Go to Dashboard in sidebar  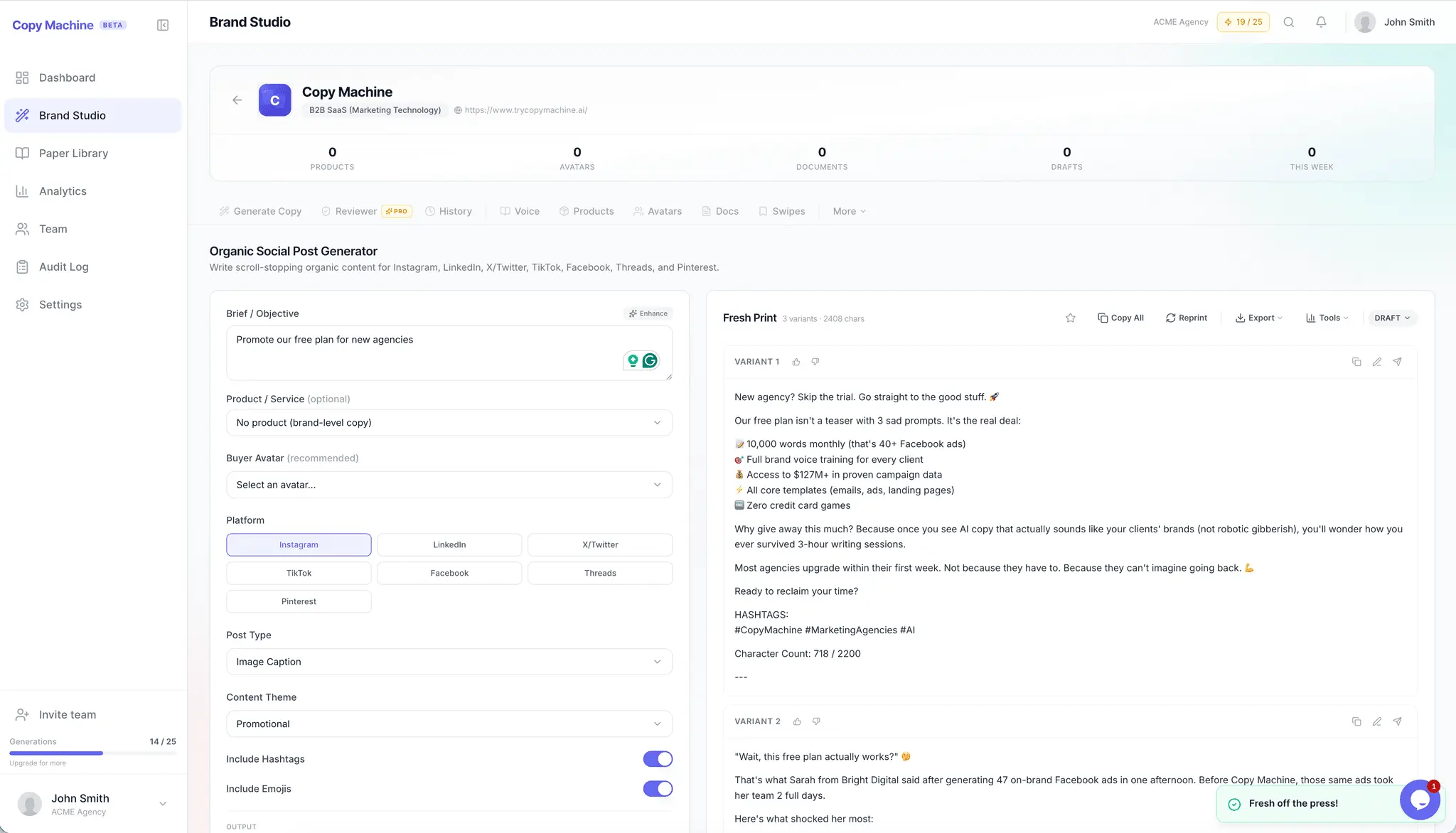93,77
